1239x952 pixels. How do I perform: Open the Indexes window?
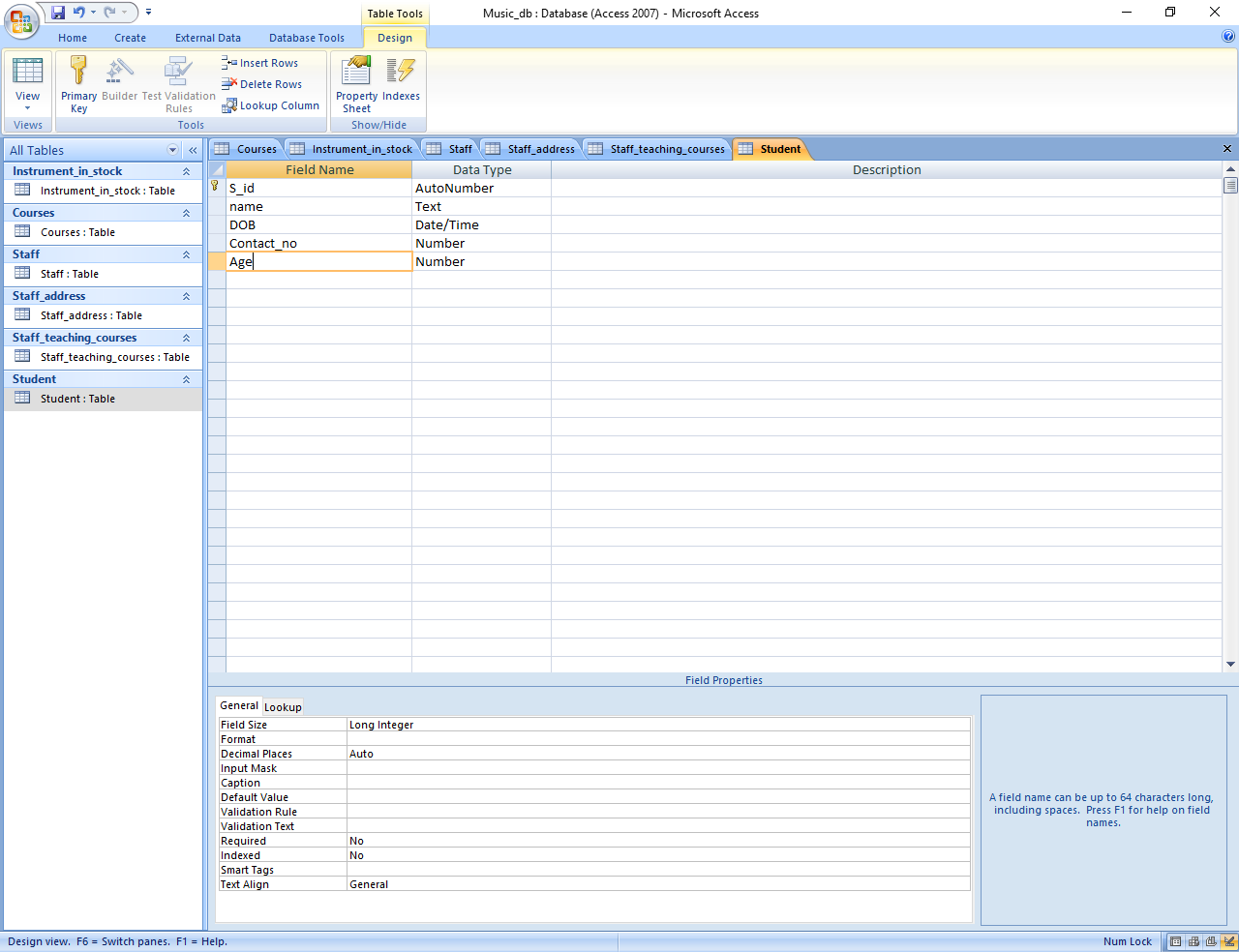pyautogui.click(x=400, y=73)
